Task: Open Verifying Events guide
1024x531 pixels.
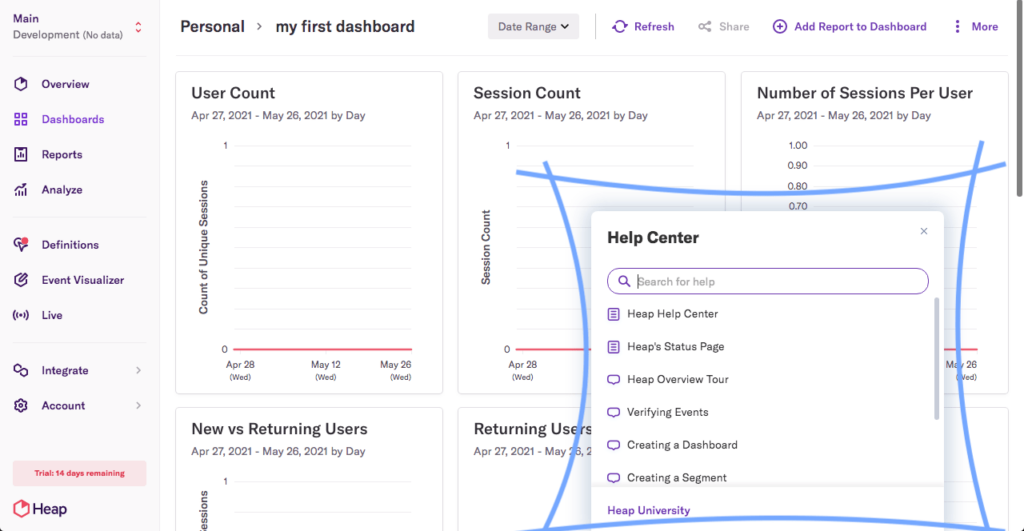Action: coord(667,412)
